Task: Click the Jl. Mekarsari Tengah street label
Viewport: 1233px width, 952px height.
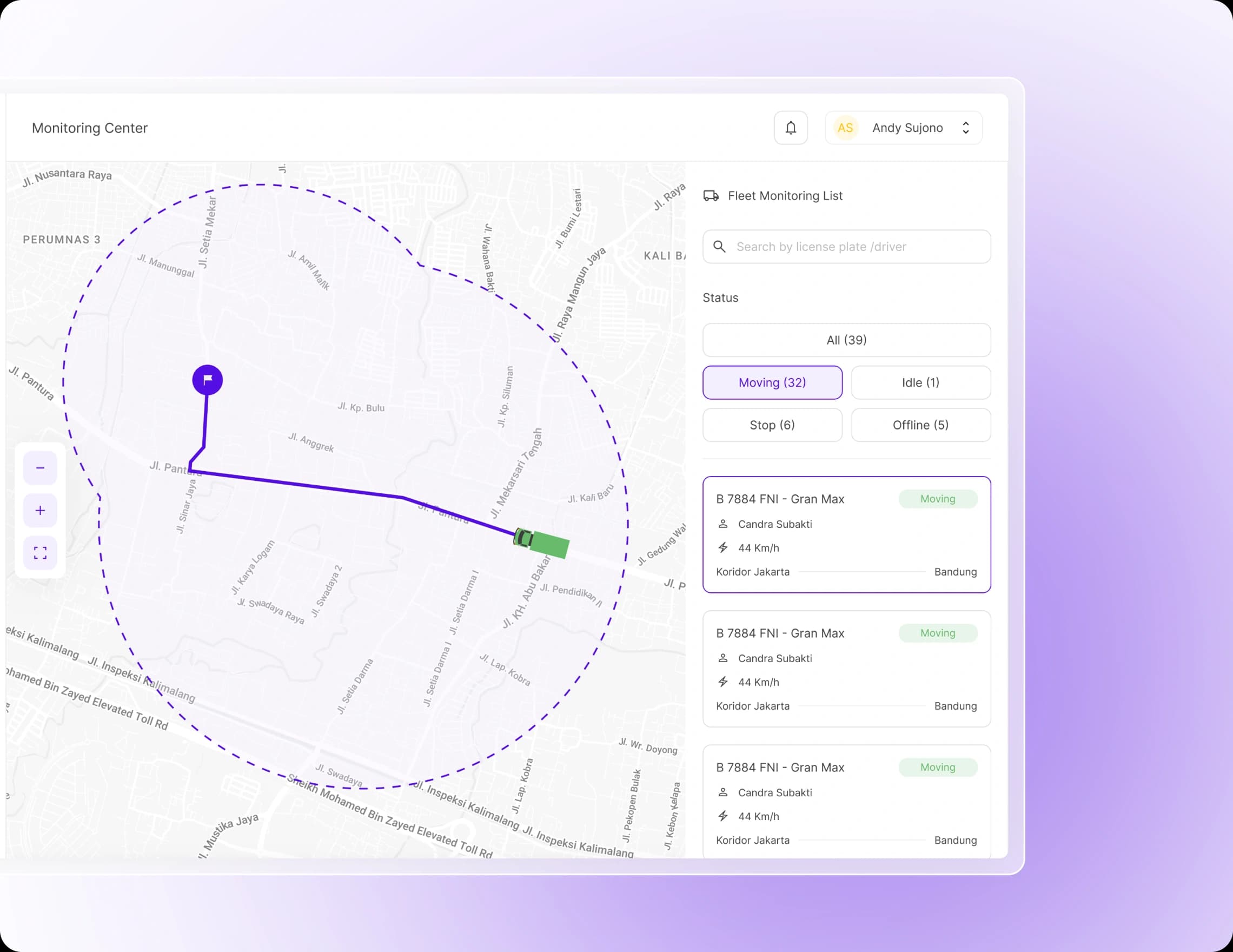Action: tap(516, 473)
